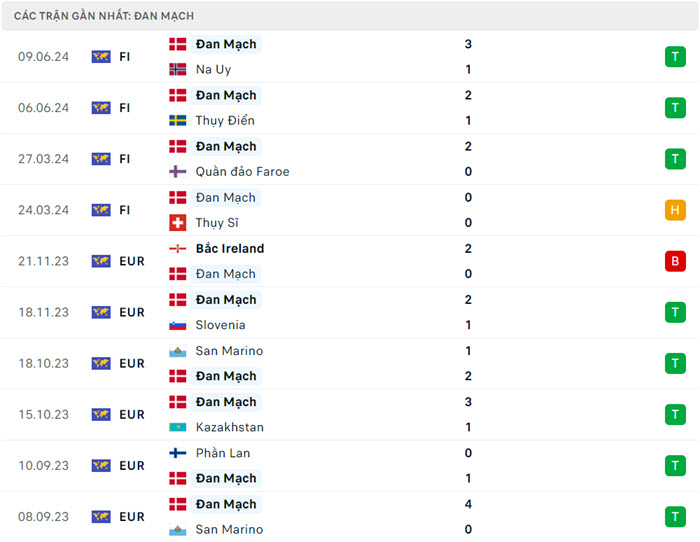Screen dimensions: 700x542
Task: Open the Slovenia team link
Action: [x=221, y=325]
